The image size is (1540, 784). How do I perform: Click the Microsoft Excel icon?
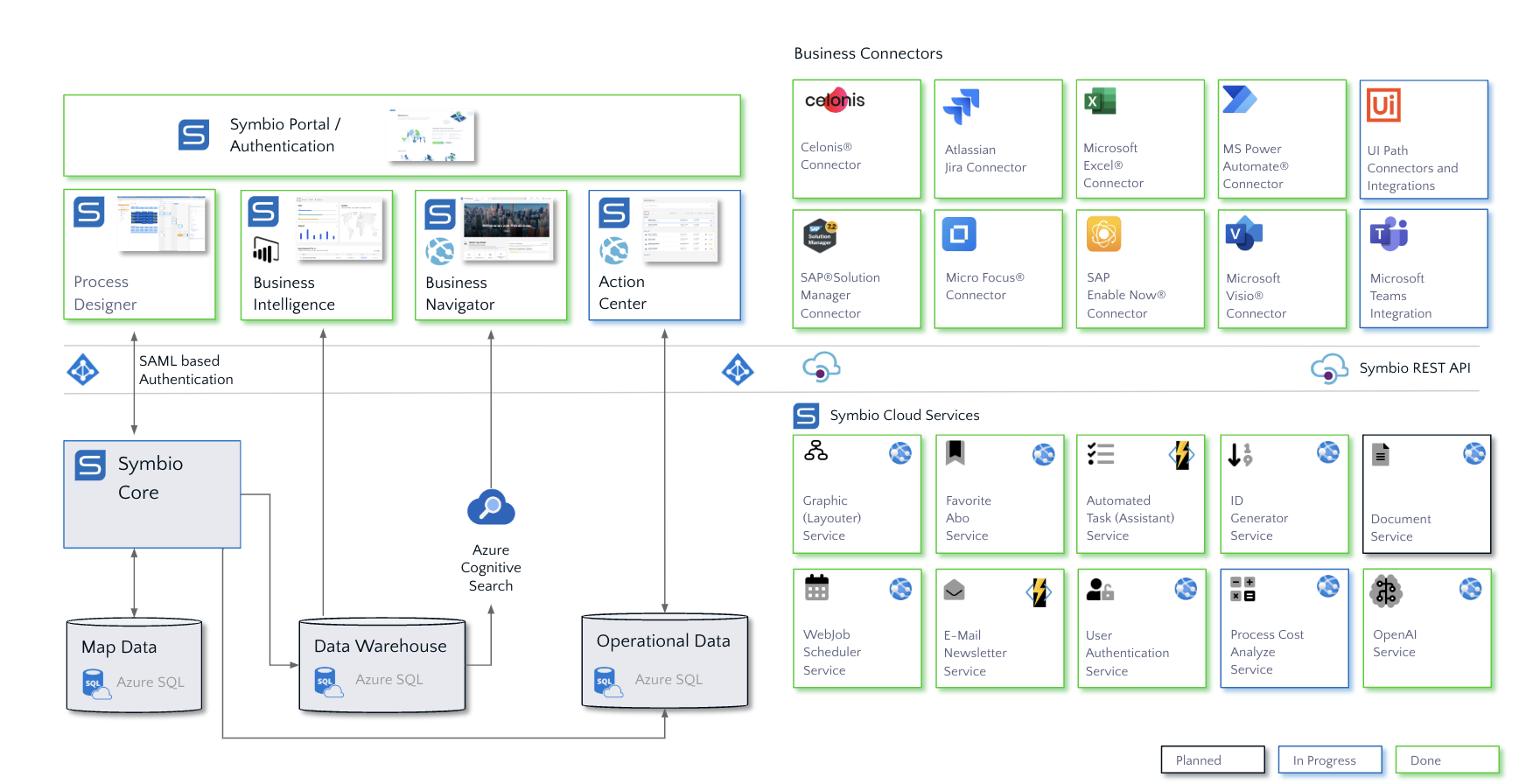[x=1100, y=101]
